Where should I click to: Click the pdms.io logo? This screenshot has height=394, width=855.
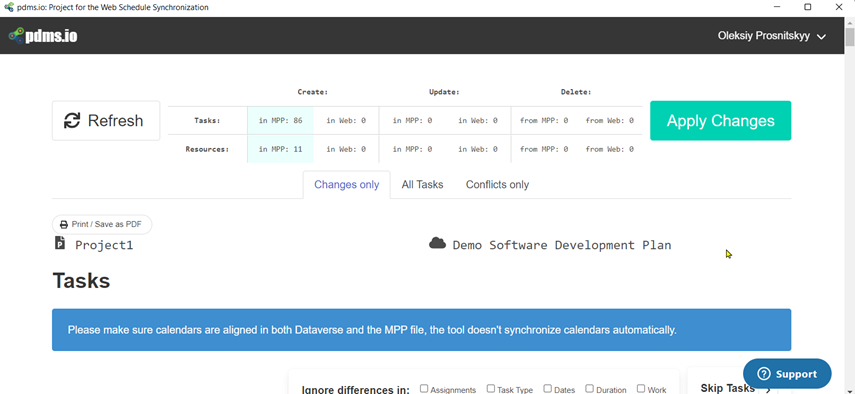point(43,36)
